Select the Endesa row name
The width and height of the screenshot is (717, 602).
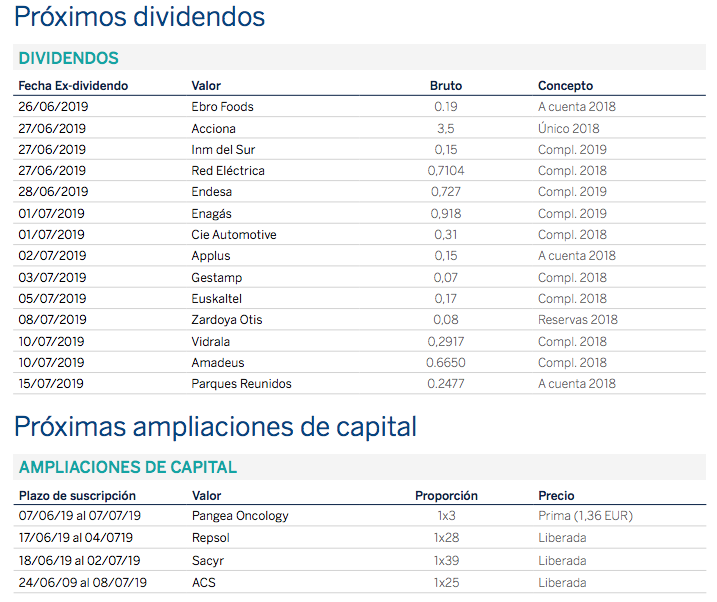coord(212,192)
